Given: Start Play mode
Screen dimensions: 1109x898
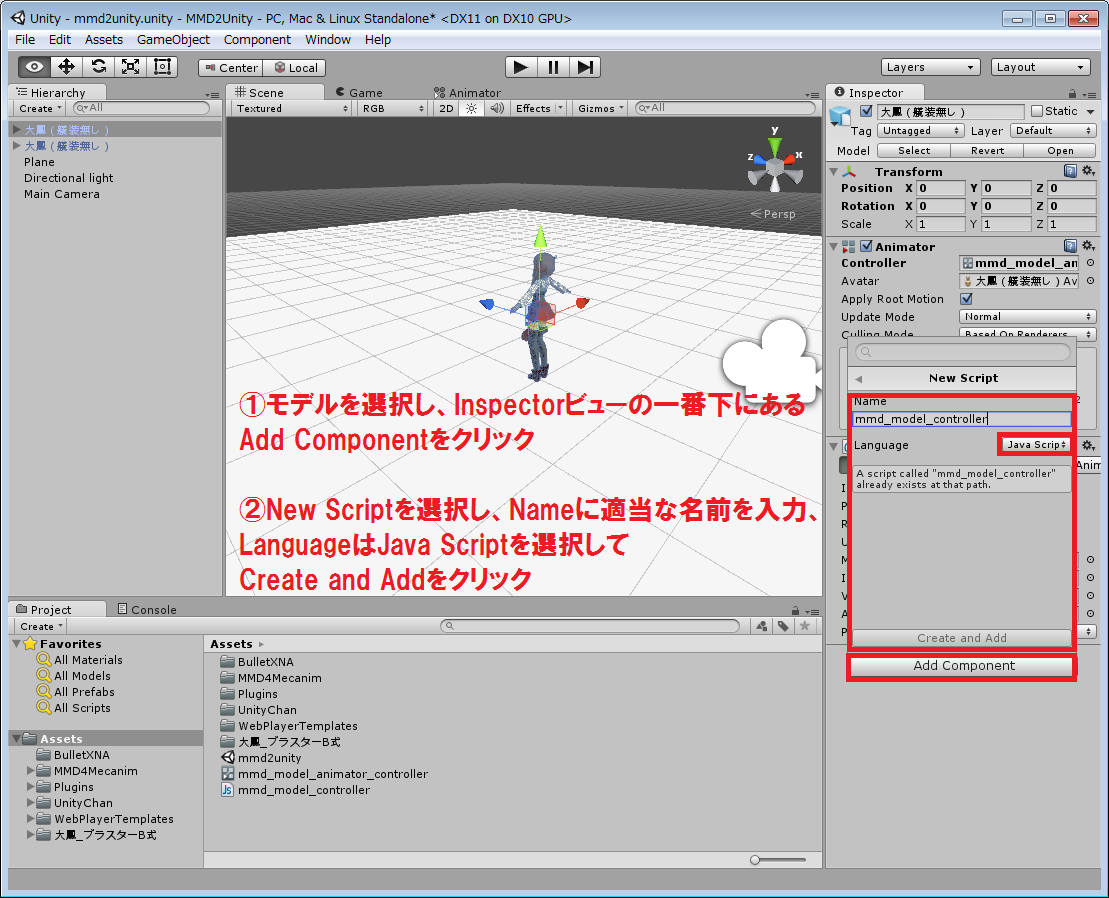Looking at the screenshot, I should pyautogui.click(x=521, y=67).
